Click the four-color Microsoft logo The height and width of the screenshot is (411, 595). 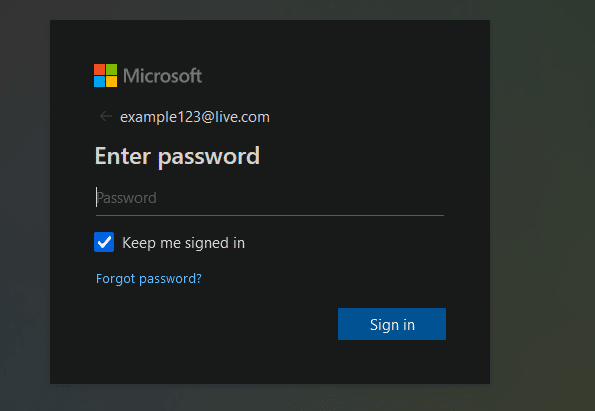[105, 76]
